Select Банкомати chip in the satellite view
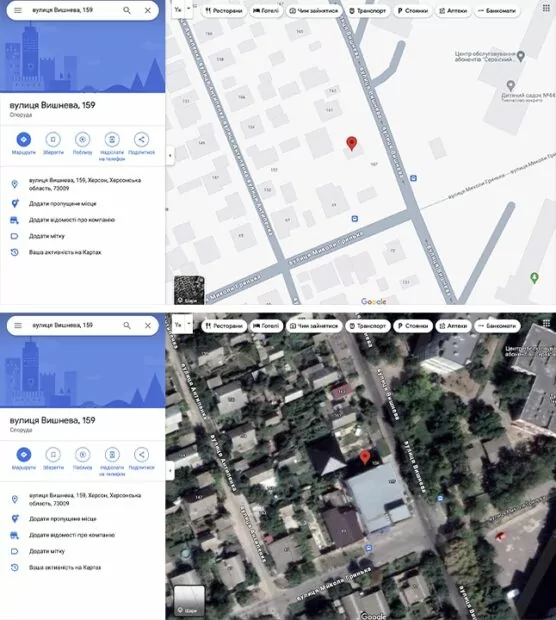The height and width of the screenshot is (620, 556). [497, 326]
